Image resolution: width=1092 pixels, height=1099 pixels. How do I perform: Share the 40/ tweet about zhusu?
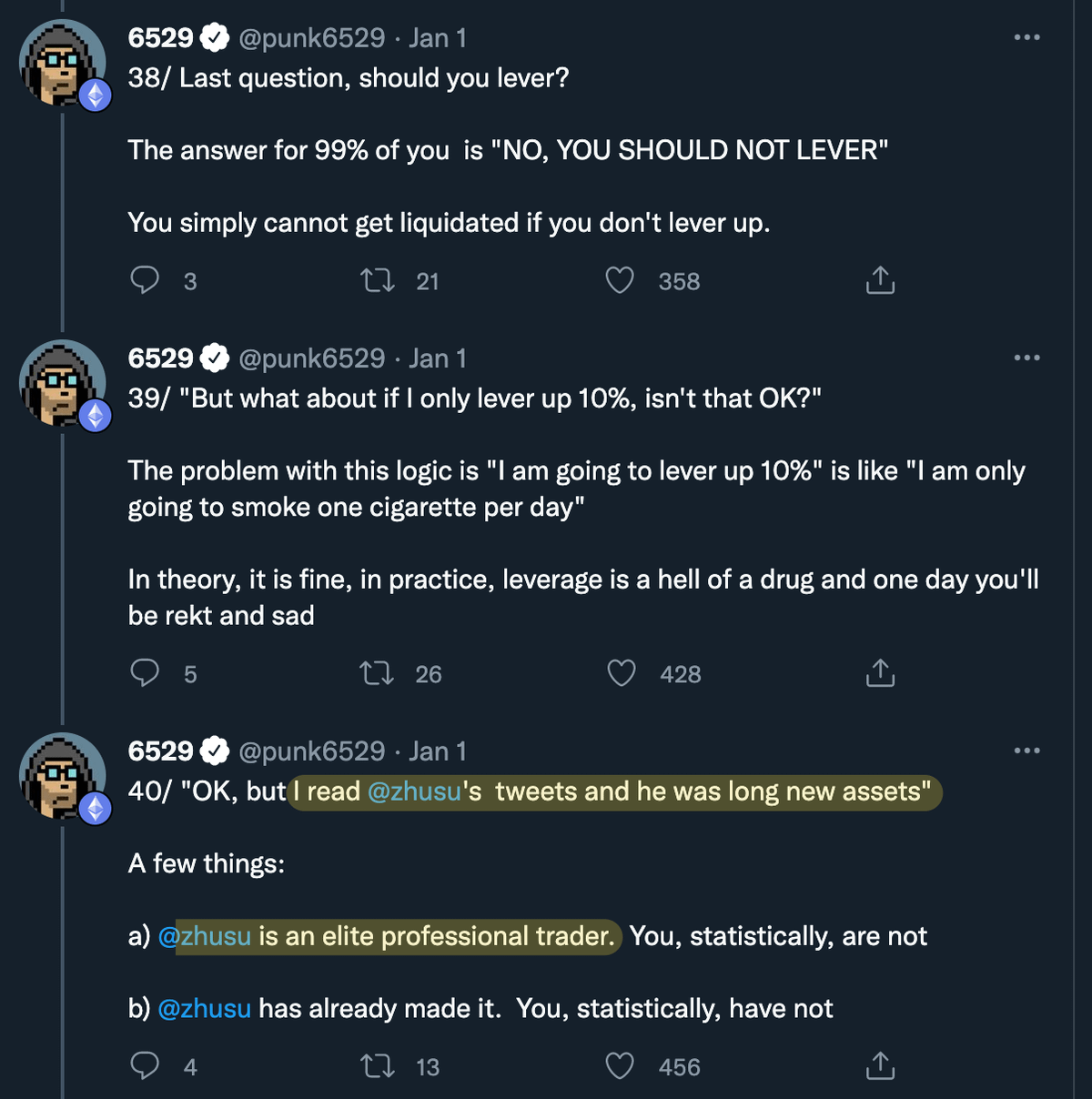point(880,1066)
